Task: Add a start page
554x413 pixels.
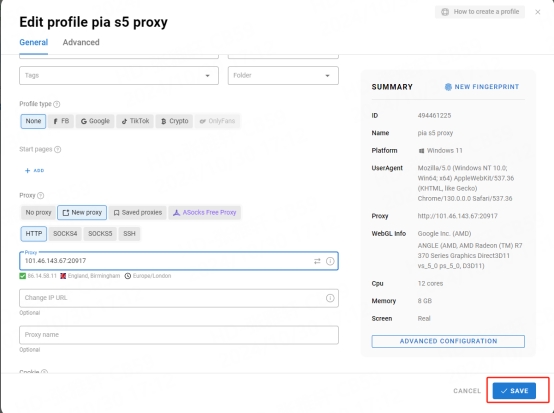Action: click(x=35, y=171)
